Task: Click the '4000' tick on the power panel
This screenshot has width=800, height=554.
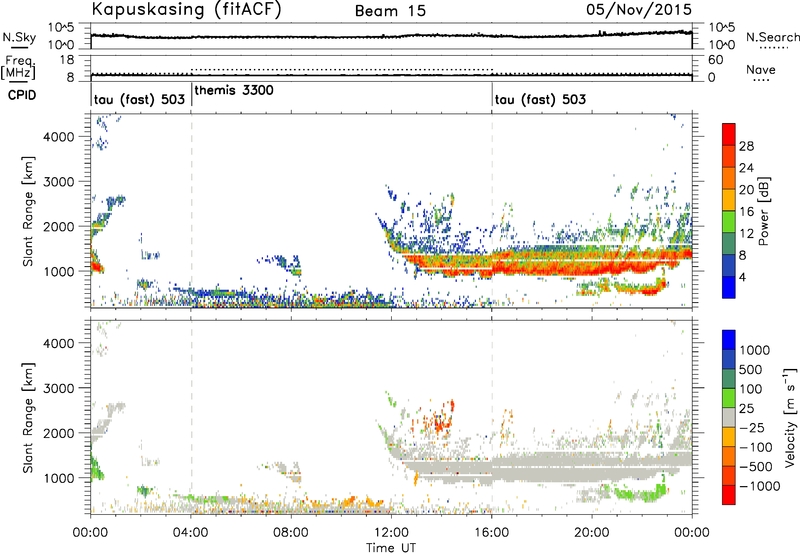Action: (59, 137)
